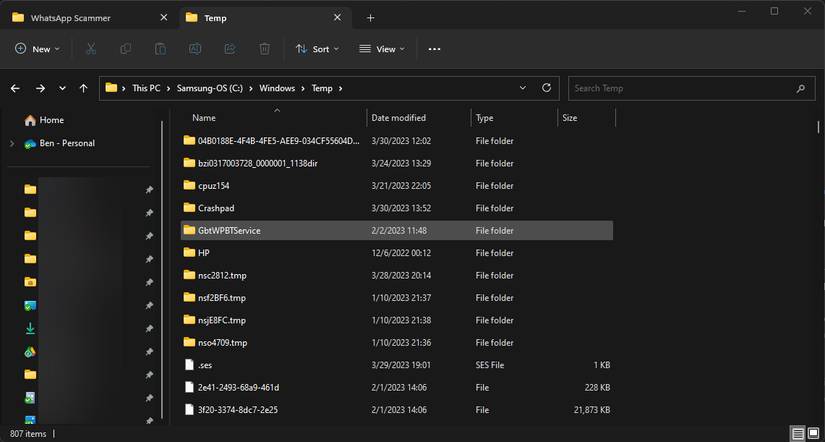This screenshot has width=825, height=442.
Task: Open the View dropdown menu
Action: pos(382,48)
